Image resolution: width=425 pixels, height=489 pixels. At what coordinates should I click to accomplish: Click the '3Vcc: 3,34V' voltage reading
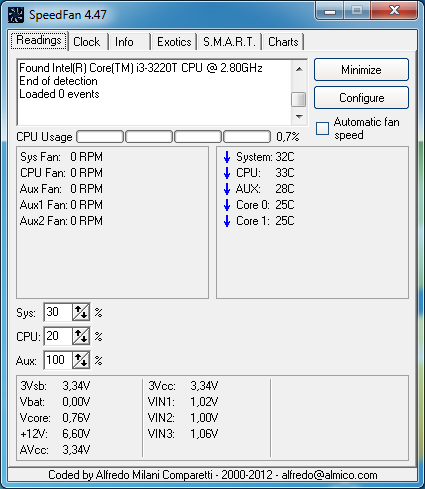[183, 386]
